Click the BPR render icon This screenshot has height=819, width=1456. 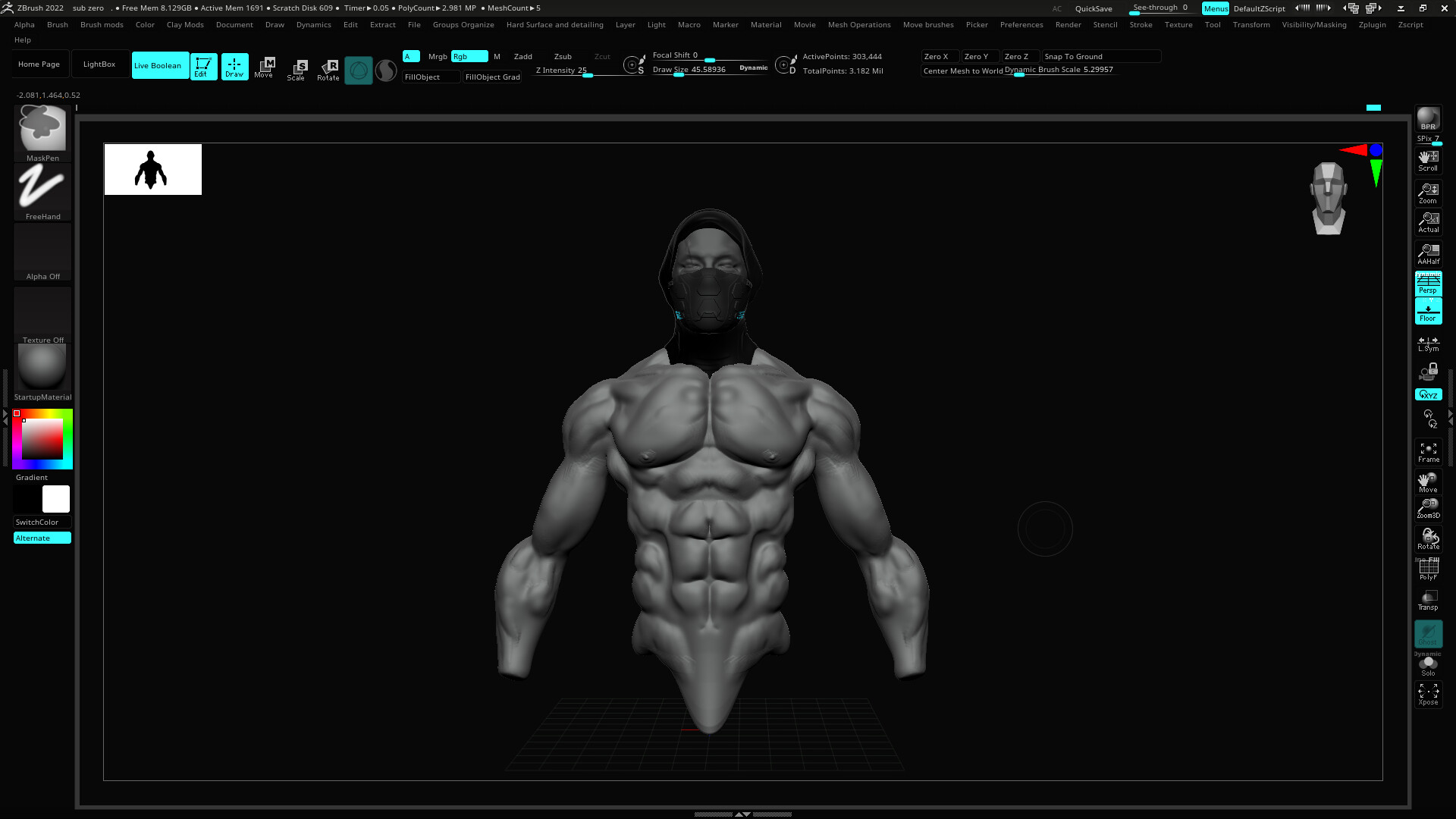tap(1428, 119)
